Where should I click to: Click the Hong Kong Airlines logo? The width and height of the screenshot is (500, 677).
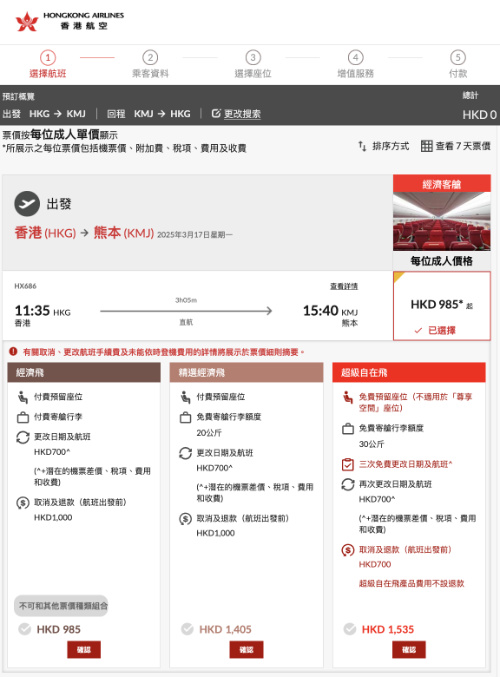(x=70, y=21)
